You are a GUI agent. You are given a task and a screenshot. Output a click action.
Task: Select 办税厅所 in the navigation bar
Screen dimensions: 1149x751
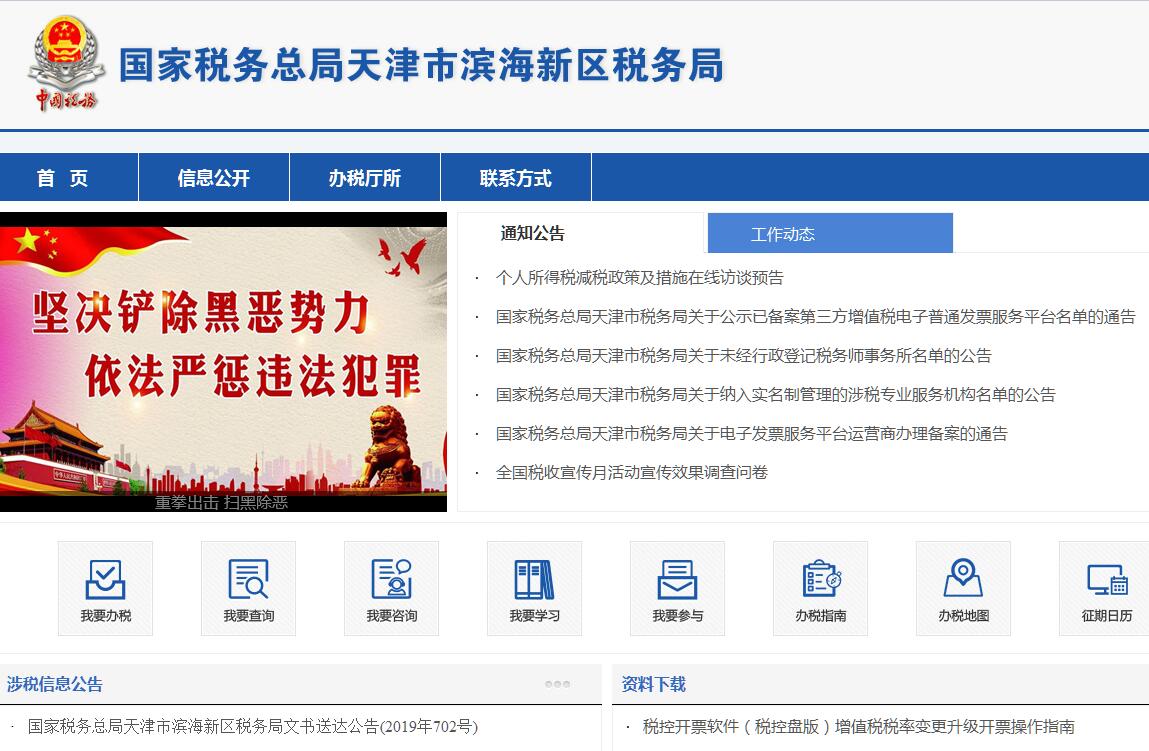point(364,178)
